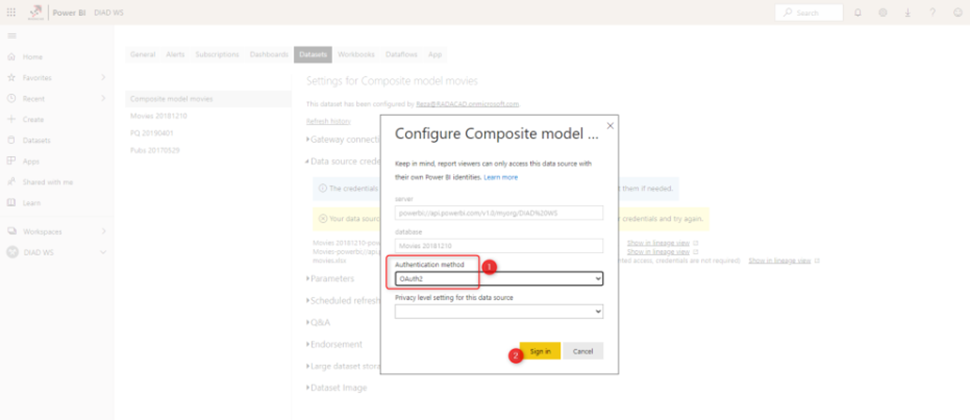Click Show in lineage view for movies.xlsx

779,261
